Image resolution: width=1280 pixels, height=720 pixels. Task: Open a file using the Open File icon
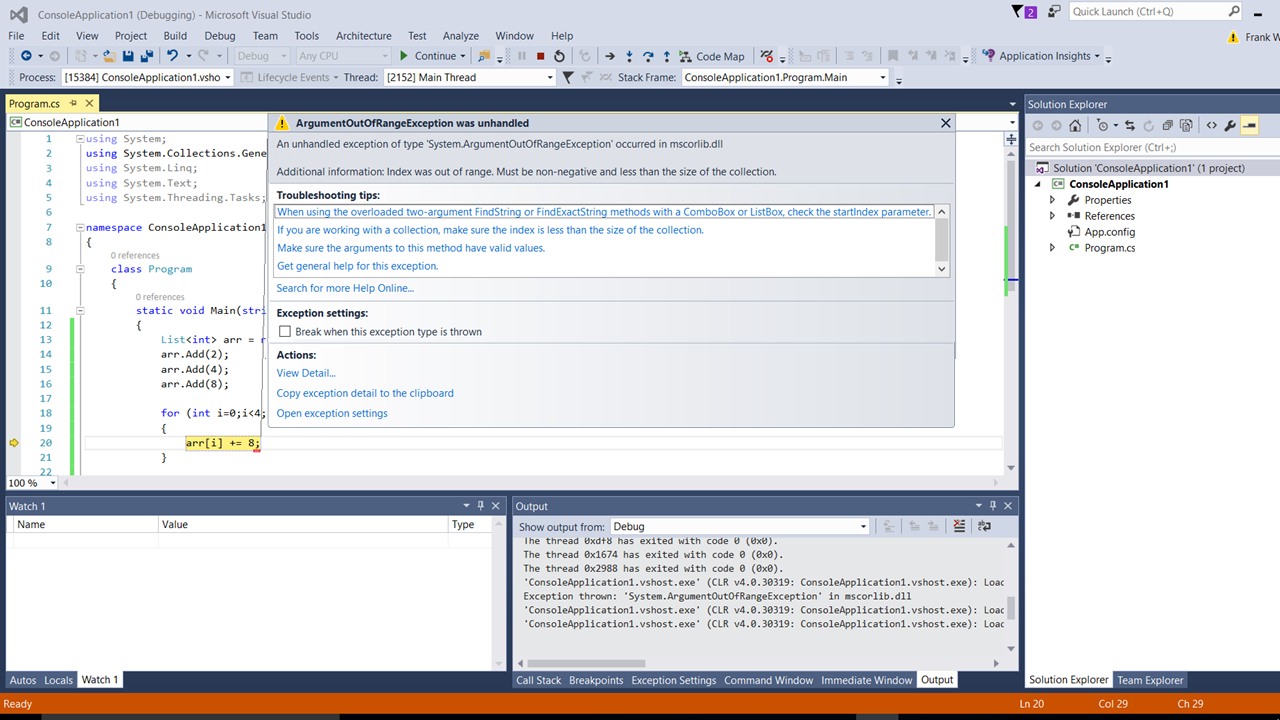[108, 56]
